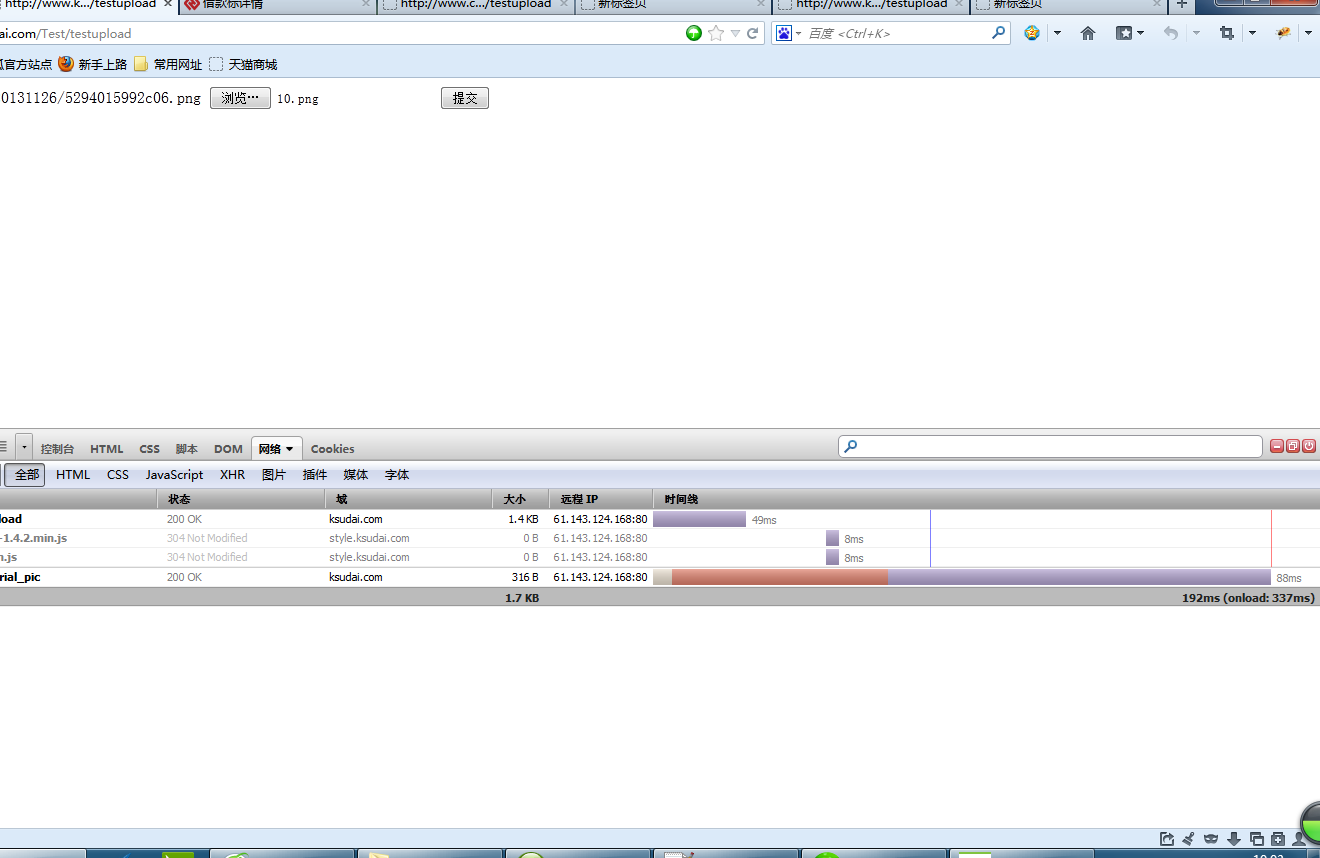Click the 浏览… file browse button
The image size is (1320, 858).
240,98
